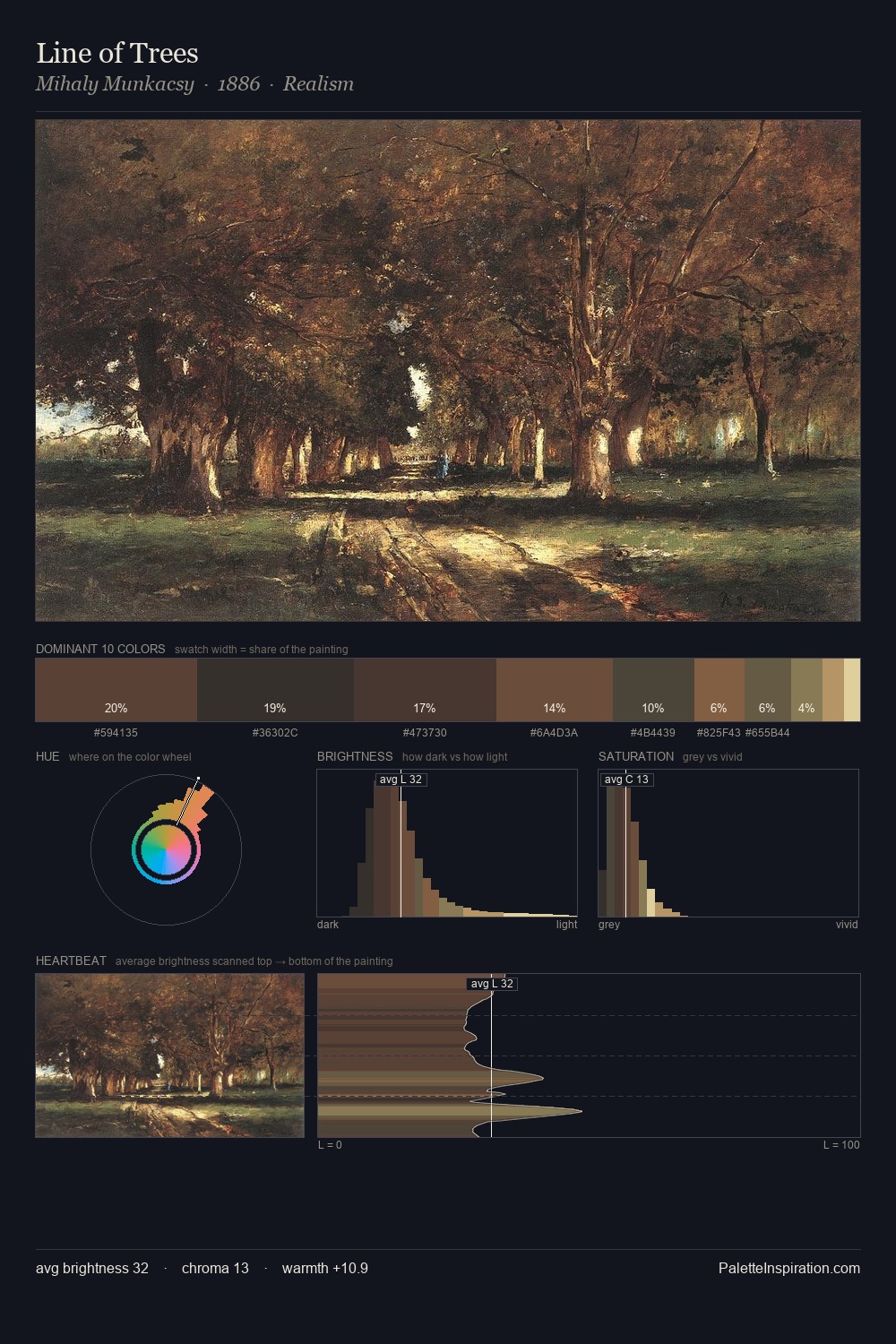Click the hex label #36302C

(x=275, y=733)
